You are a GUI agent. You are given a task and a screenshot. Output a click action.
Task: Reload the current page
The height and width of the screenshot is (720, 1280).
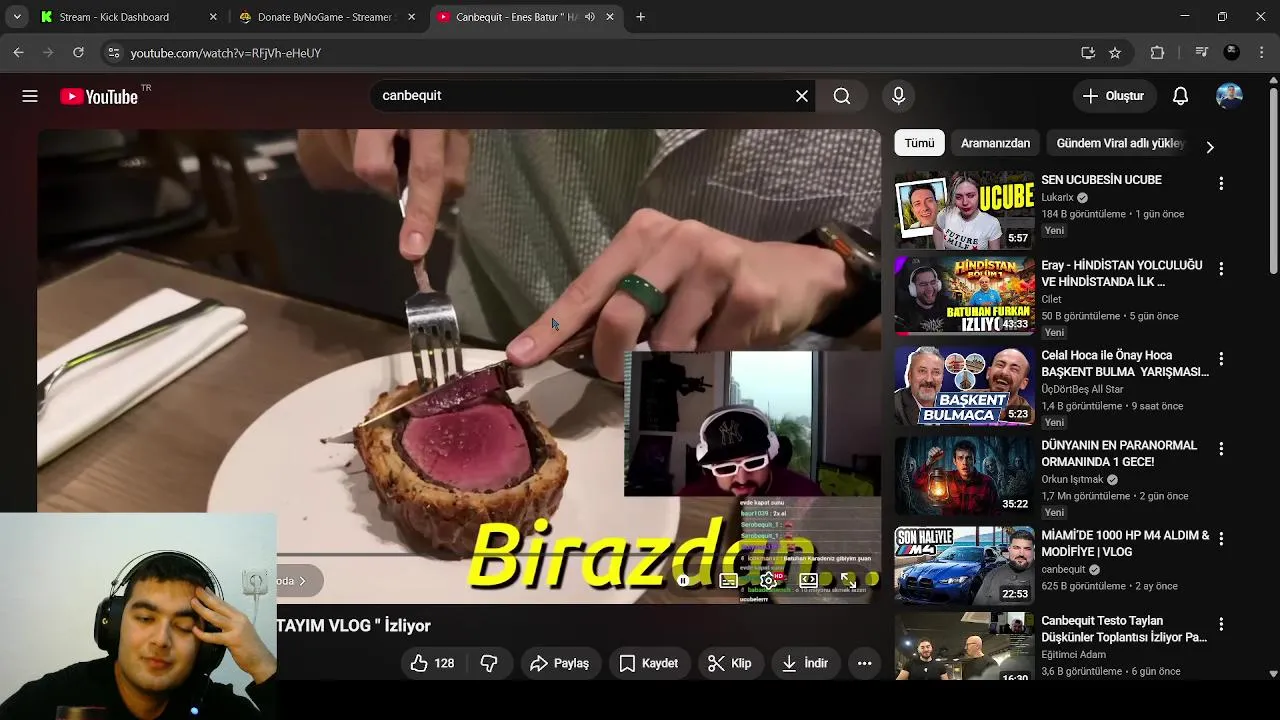pos(78,53)
